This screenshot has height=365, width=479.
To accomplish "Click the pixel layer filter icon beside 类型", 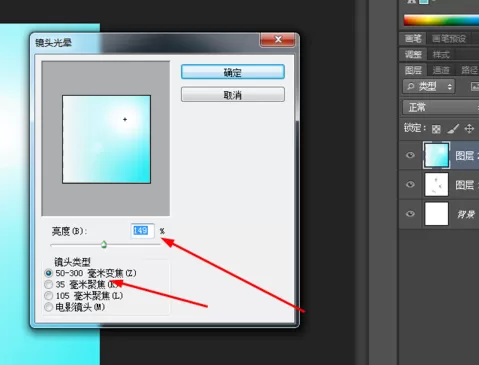I will (475, 87).
